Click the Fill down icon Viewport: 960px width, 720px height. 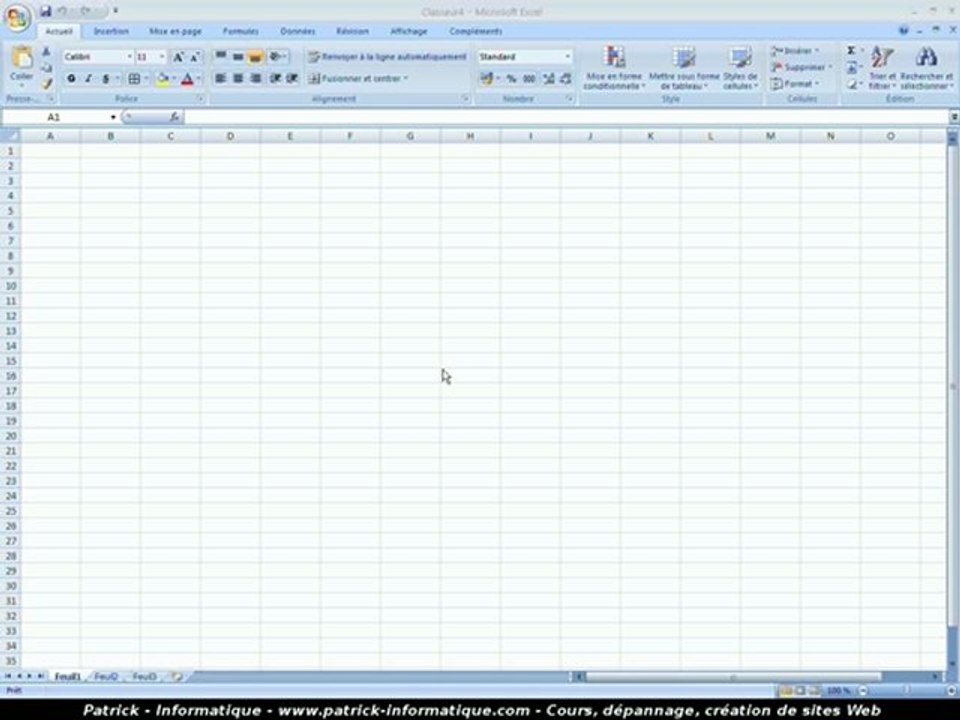tap(852, 67)
